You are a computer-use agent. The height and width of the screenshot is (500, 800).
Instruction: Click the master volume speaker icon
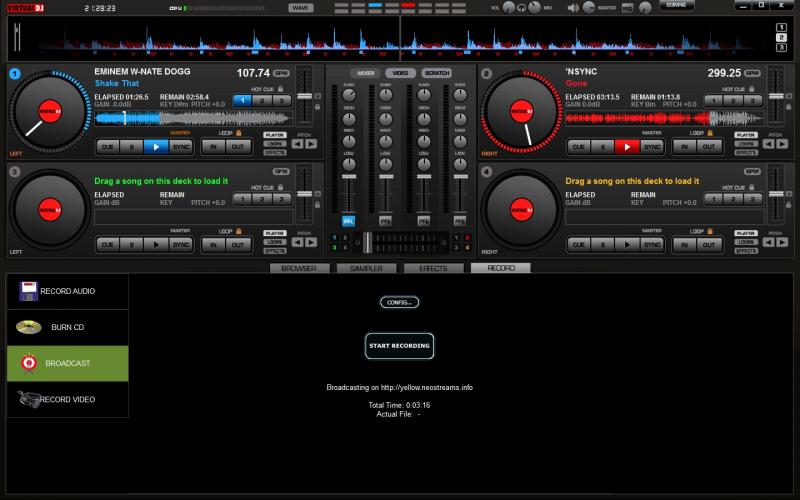click(x=573, y=8)
